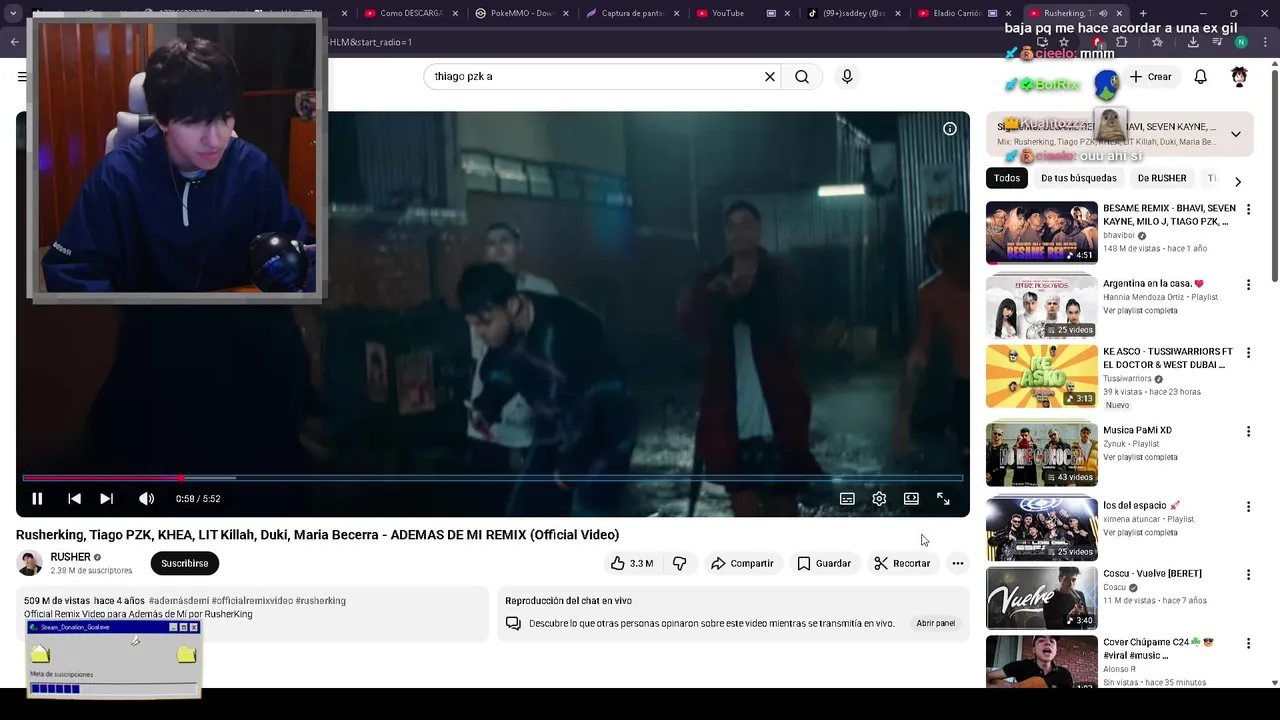Seek along the video progress bar
Screen dimensions: 1280x720
point(492,478)
